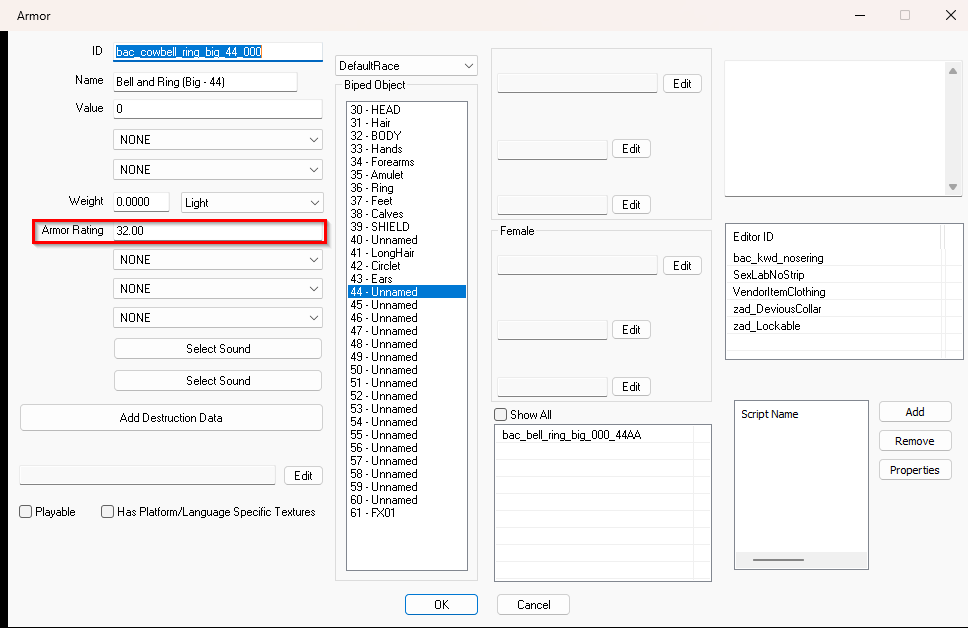Click the highlighted '44 - Unnamed' slot

point(406,291)
